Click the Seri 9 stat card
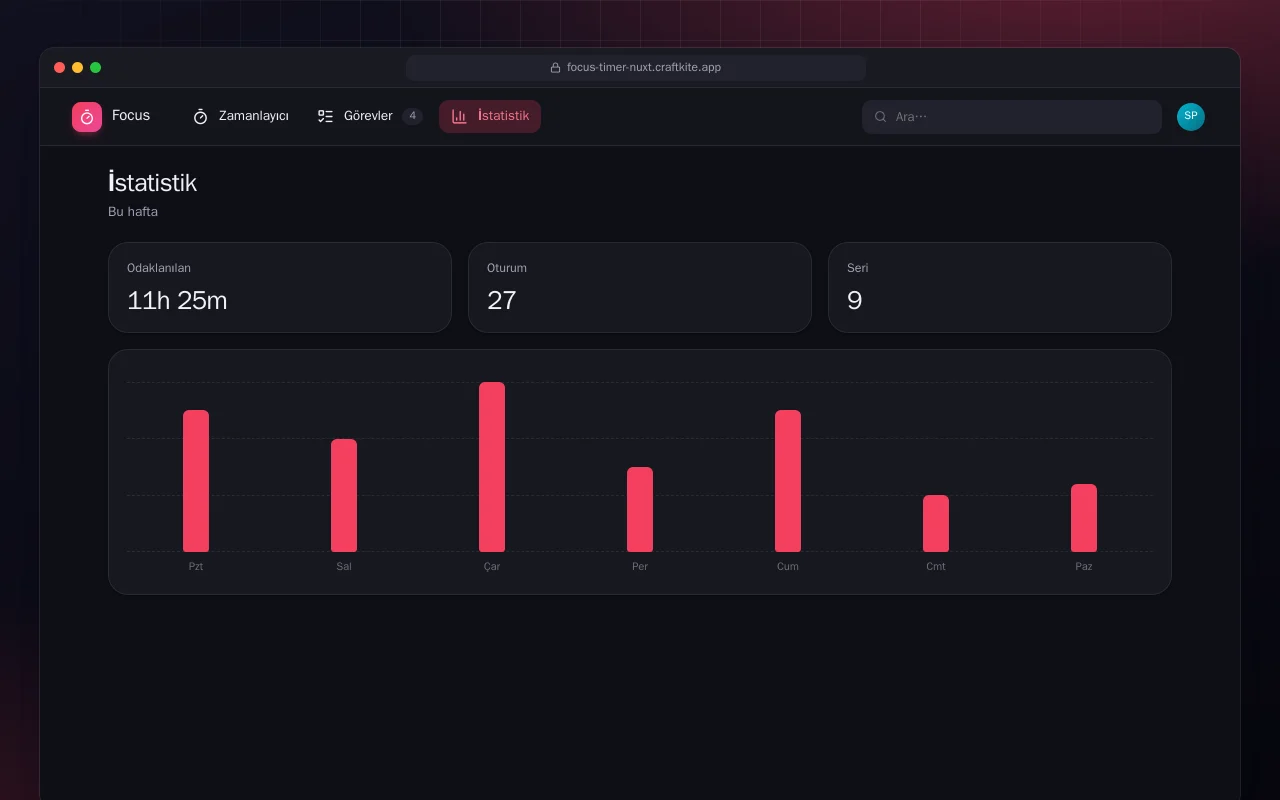This screenshot has height=800, width=1280. tap(1000, 287)
